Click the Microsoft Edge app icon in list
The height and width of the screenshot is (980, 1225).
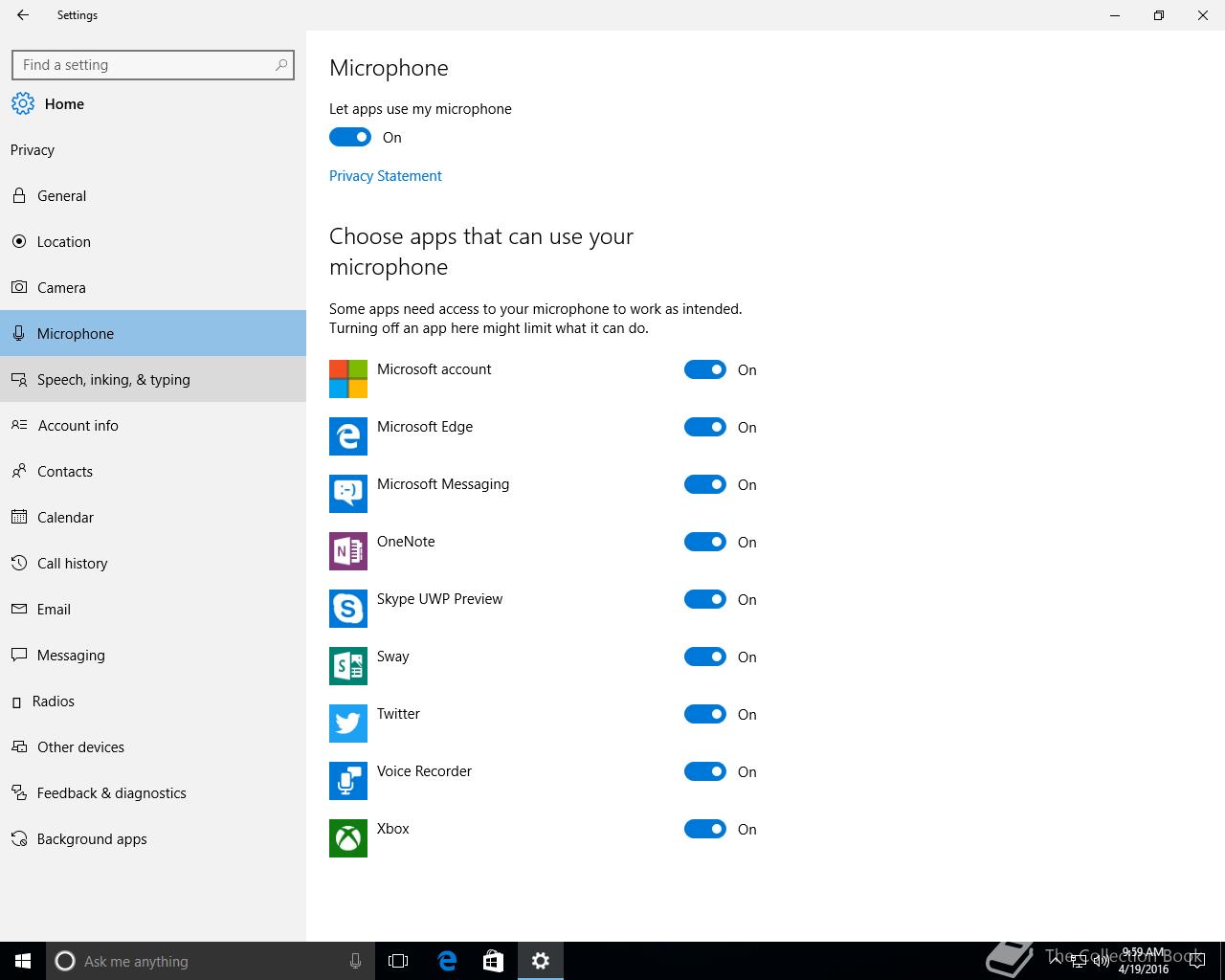[348, 436]
